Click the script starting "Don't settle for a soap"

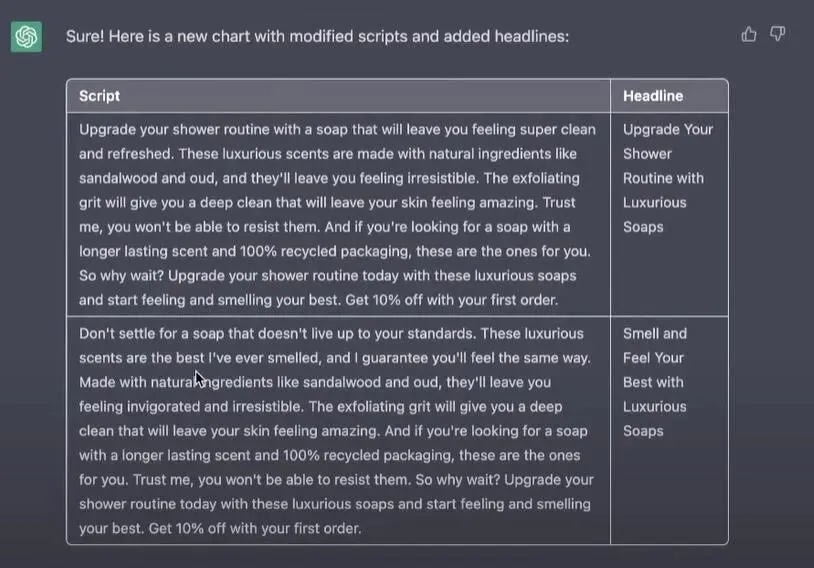337,430
